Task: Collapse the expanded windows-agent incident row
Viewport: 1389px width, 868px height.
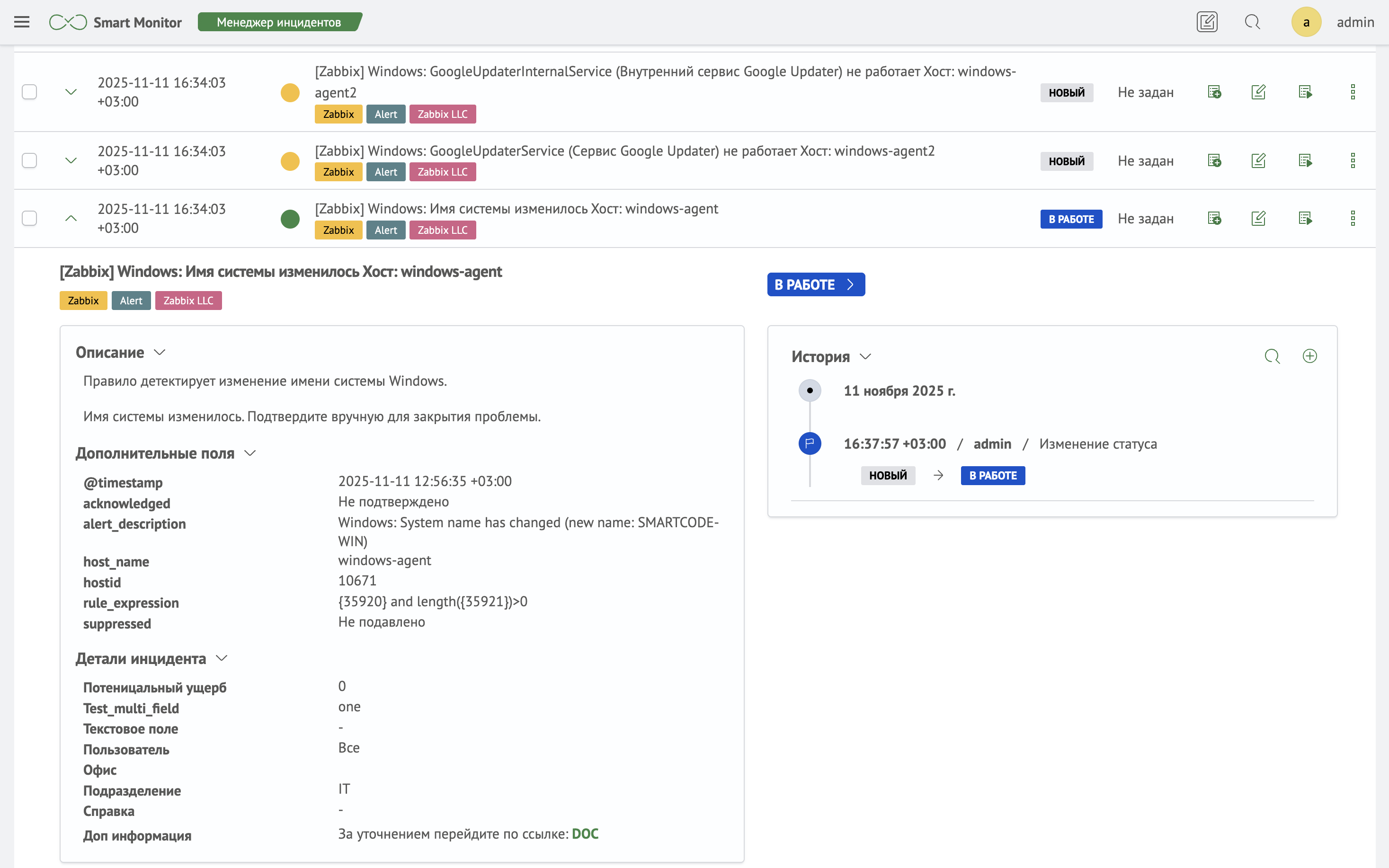Action: 71,219
